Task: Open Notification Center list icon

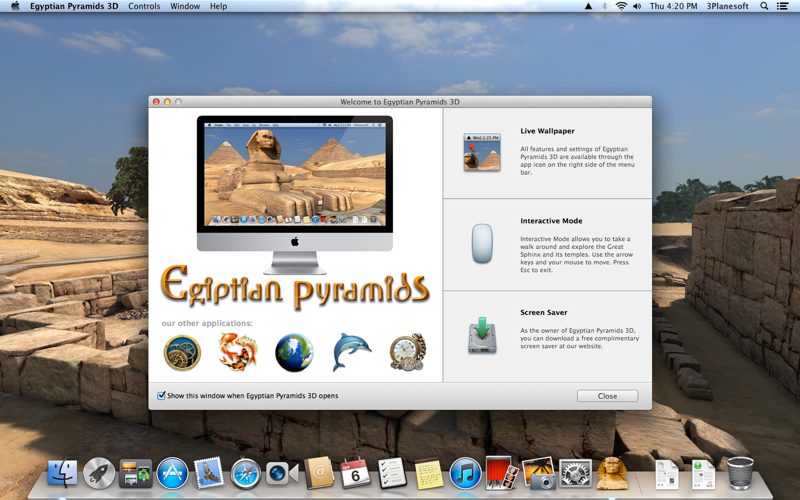Action: click(782, 6)
